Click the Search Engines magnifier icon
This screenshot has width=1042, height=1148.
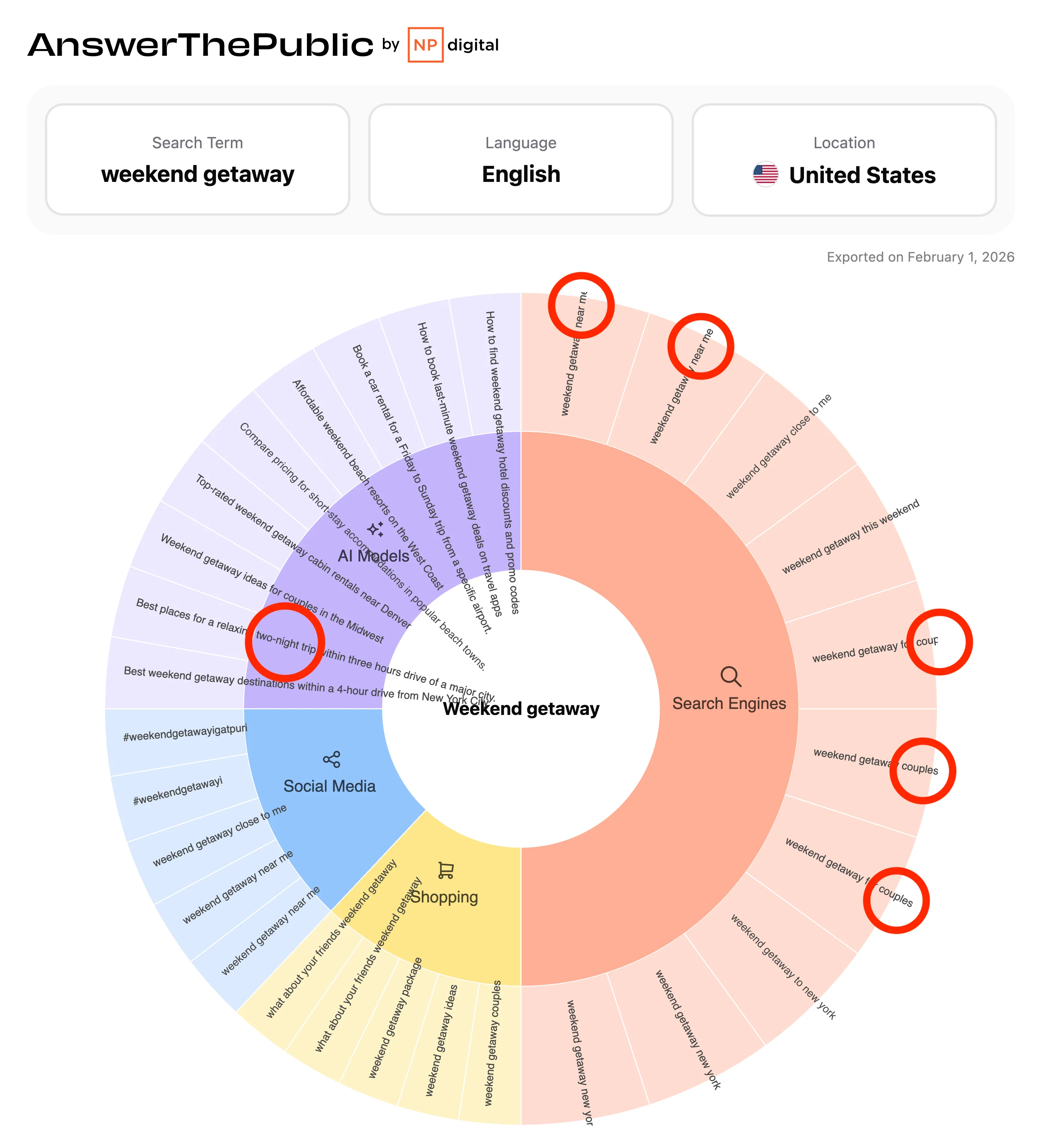pyautogui.click(x=730, y=676)
